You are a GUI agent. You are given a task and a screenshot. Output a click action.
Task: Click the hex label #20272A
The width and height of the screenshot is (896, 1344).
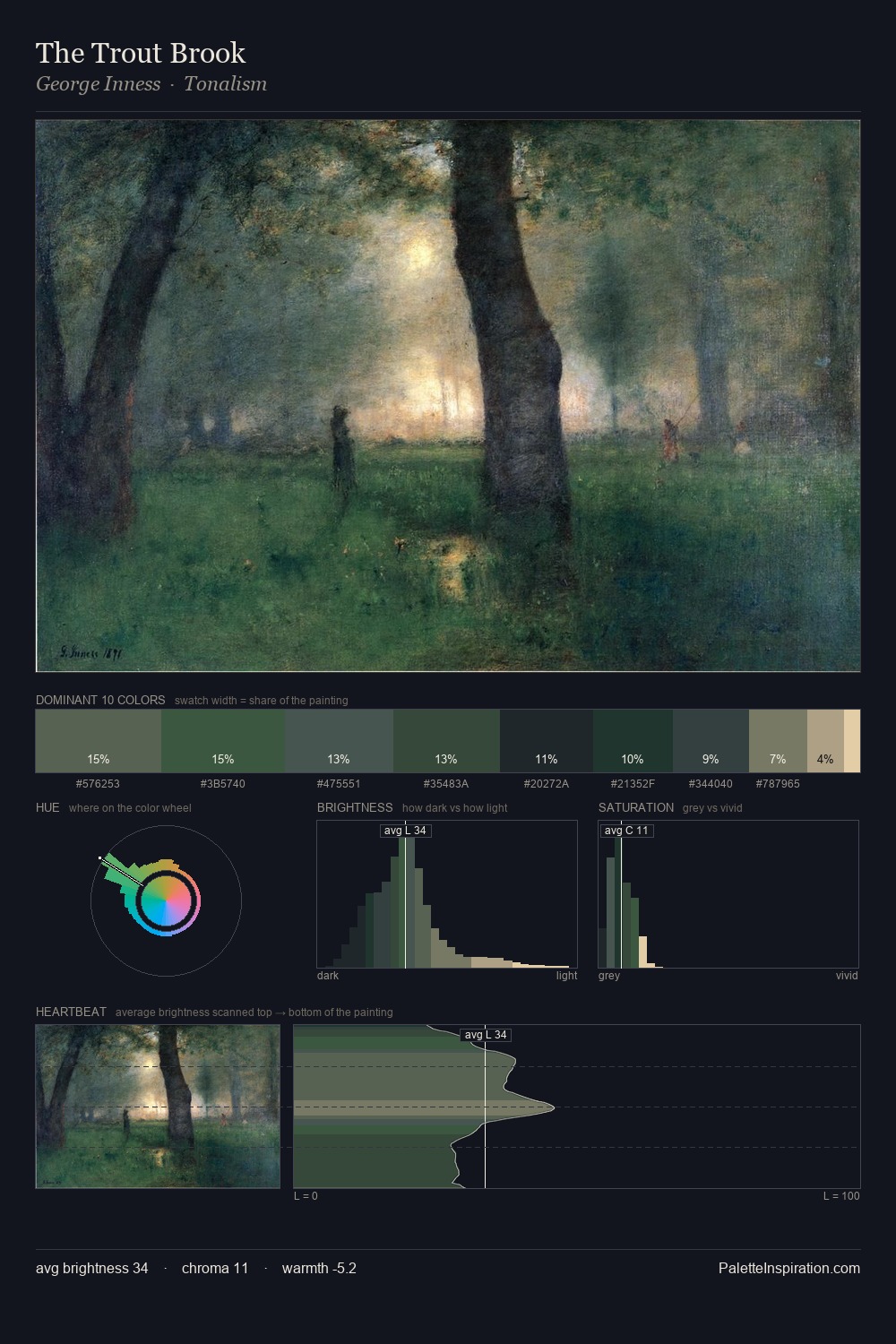coord(547,784)
